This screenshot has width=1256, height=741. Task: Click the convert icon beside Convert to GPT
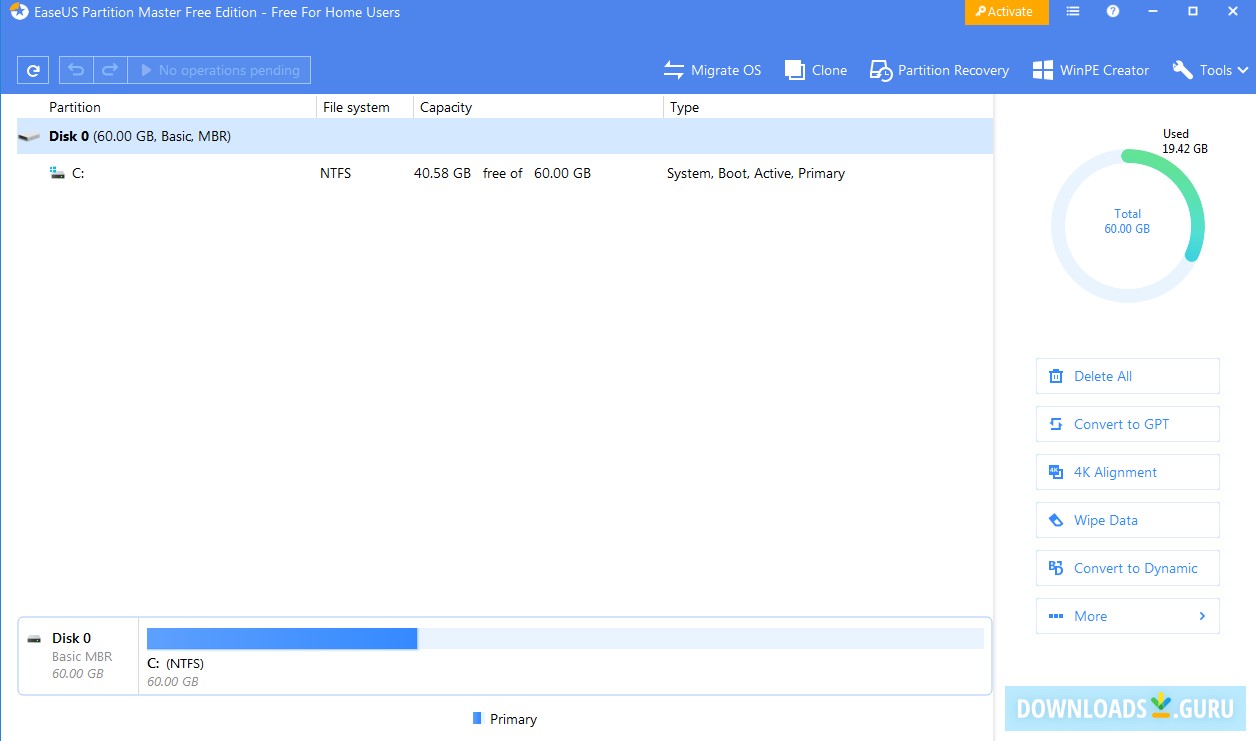(x=1055, y=424)
